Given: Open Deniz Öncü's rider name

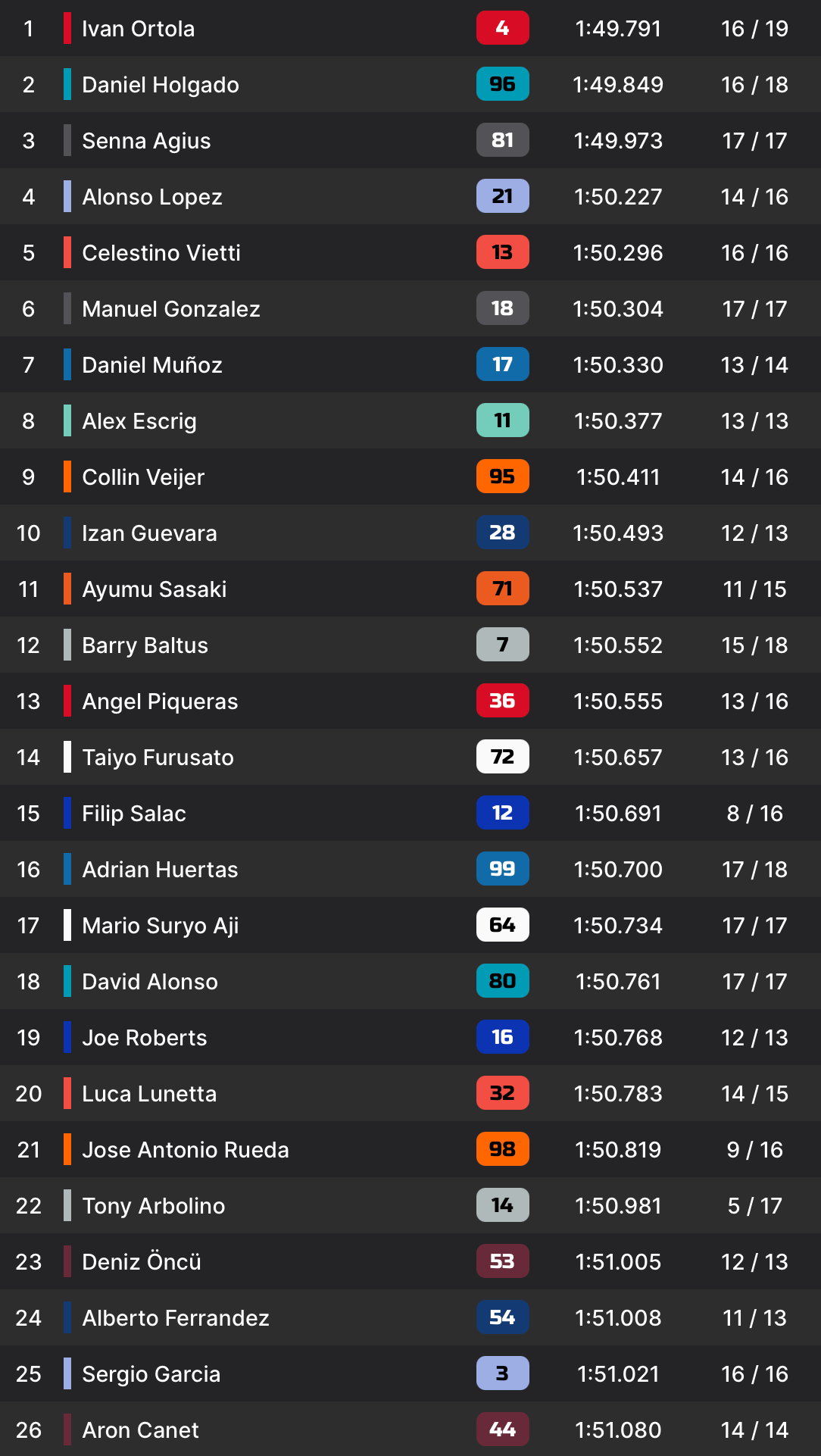Looking at the screenshot, I should point(142,1261).
